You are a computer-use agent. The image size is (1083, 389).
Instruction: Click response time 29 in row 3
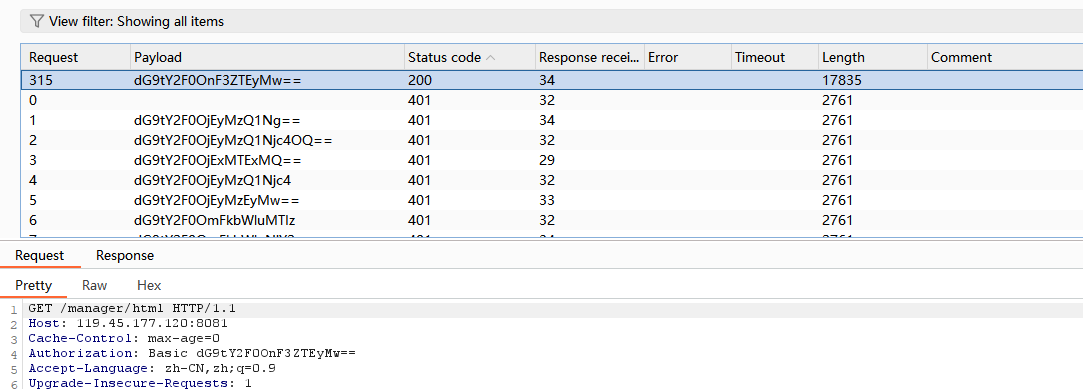[x=547, y=160]
